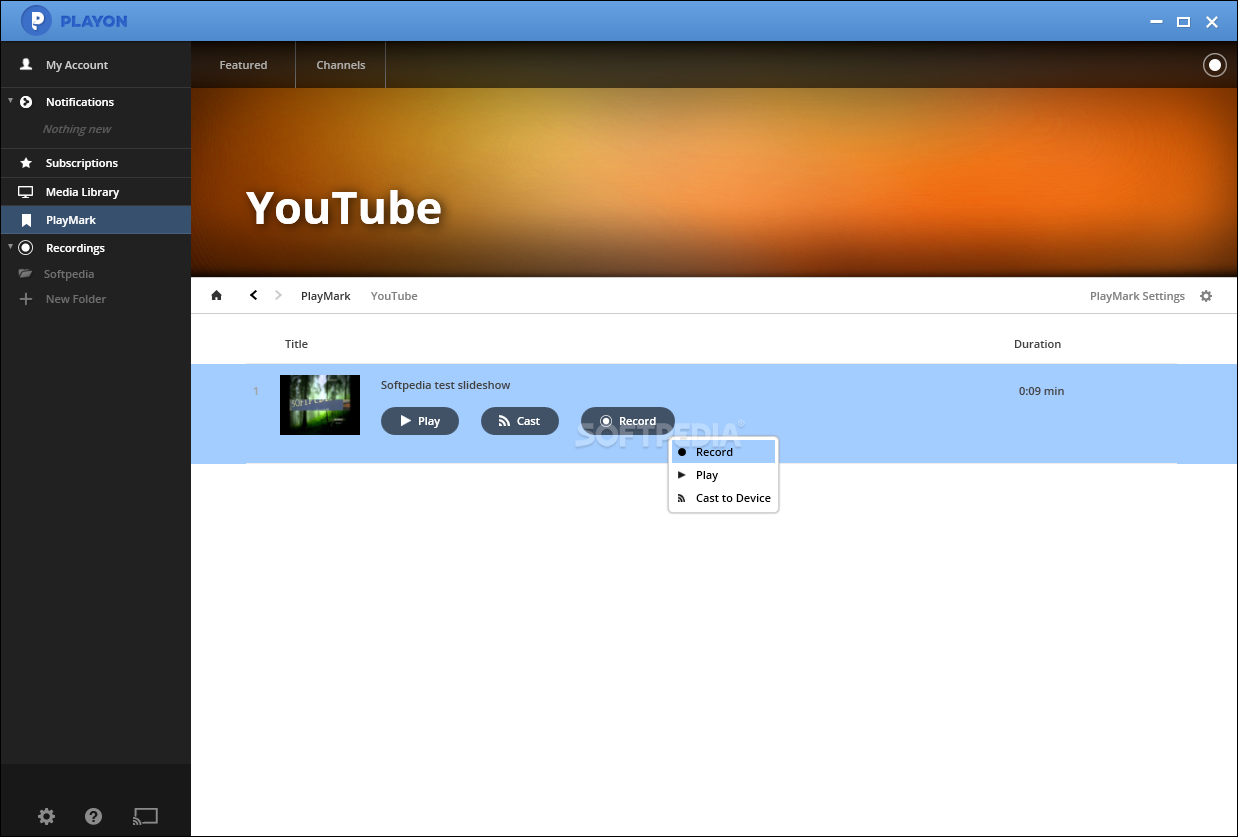Cast the Softpedia test slideshow
The image size is (1238, 837).
coord(520,421)
